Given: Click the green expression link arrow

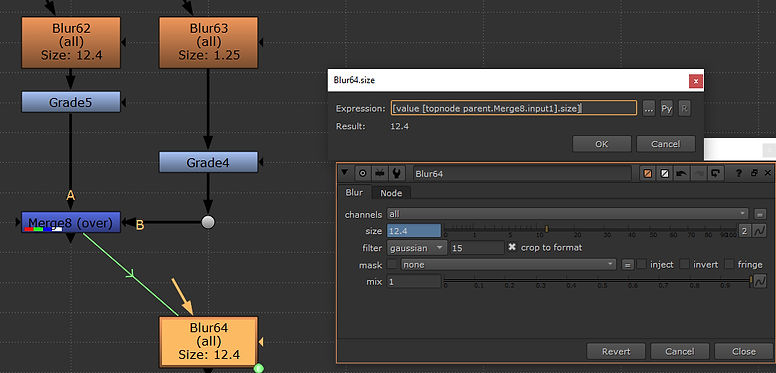Looking at the screenshot, I should coord(131,275).
